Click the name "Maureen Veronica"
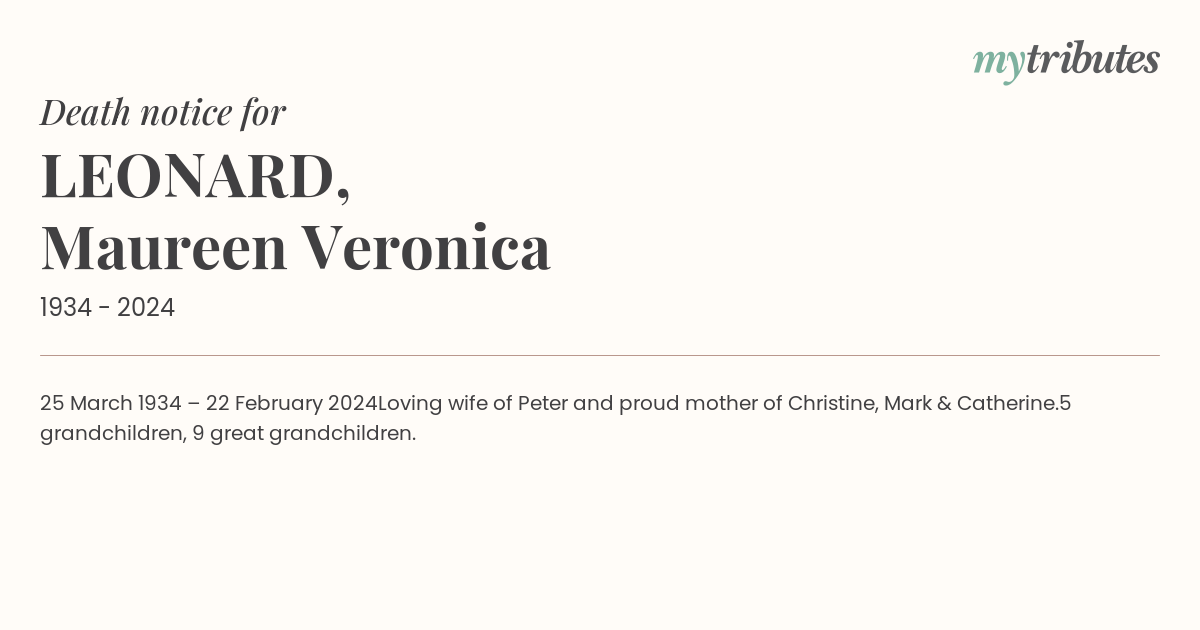 296,248
